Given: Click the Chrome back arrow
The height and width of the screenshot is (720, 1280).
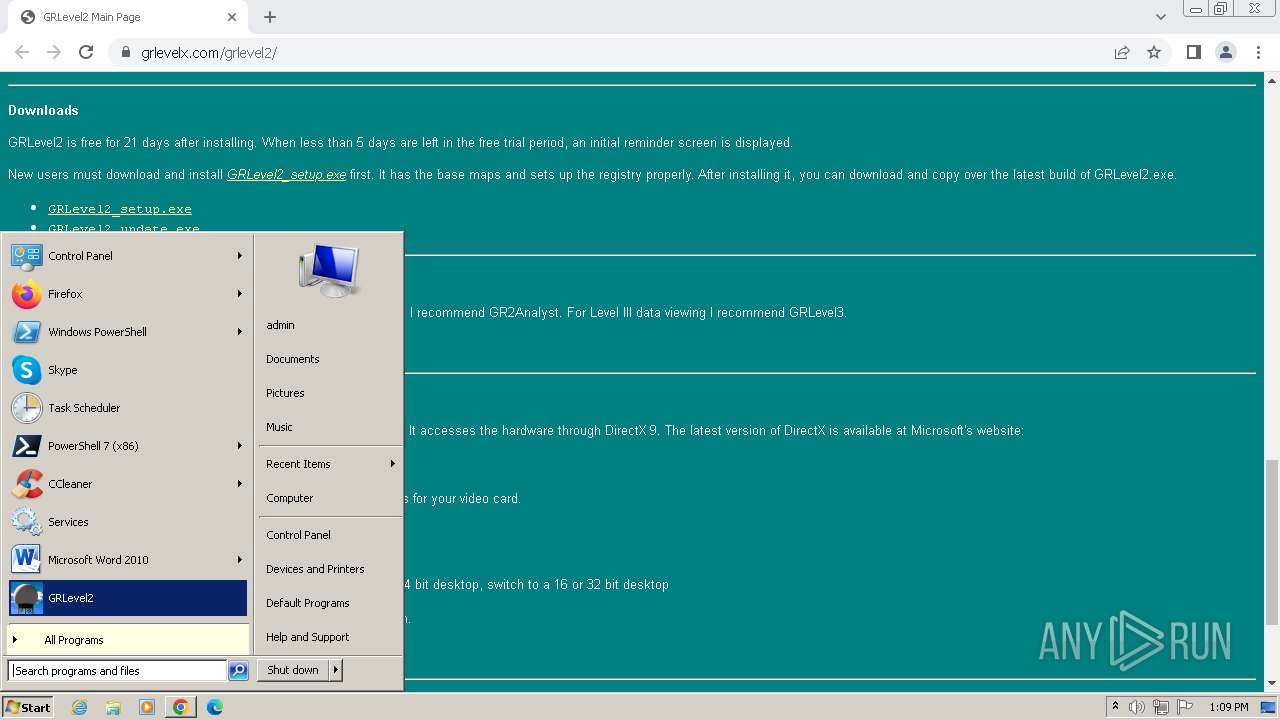Looking at the screenshot, I should tap(22, 52).
